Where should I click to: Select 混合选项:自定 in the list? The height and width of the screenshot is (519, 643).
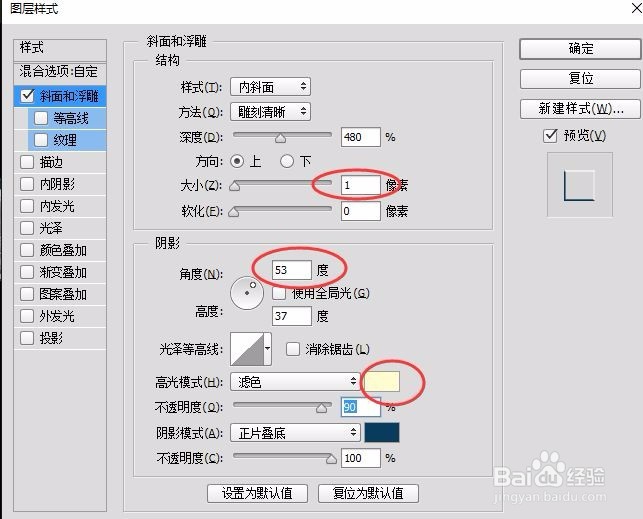[60, 73]
